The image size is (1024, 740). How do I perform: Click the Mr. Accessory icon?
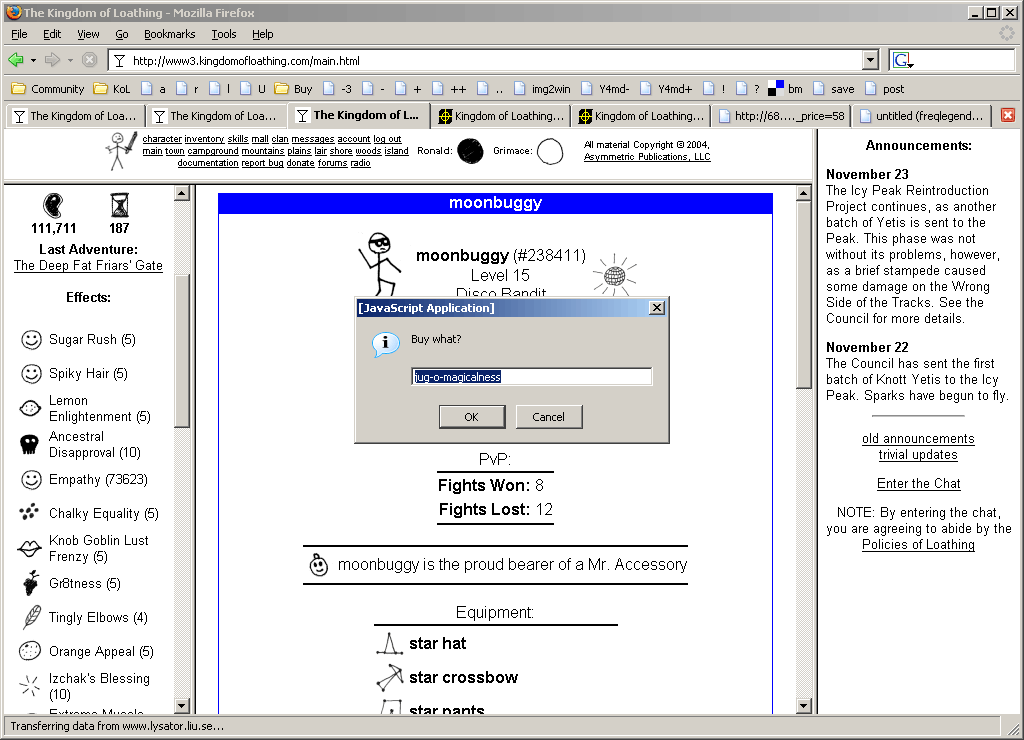(319, 565)
